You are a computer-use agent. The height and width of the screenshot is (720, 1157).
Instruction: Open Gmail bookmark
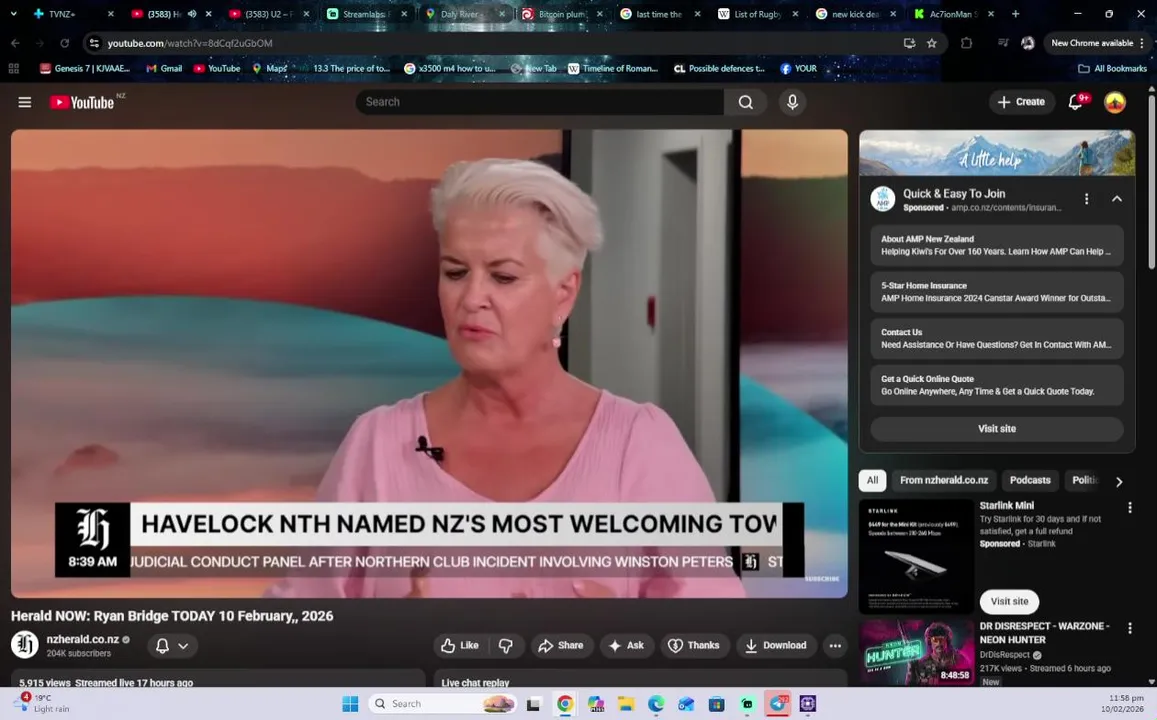[164, 69]
